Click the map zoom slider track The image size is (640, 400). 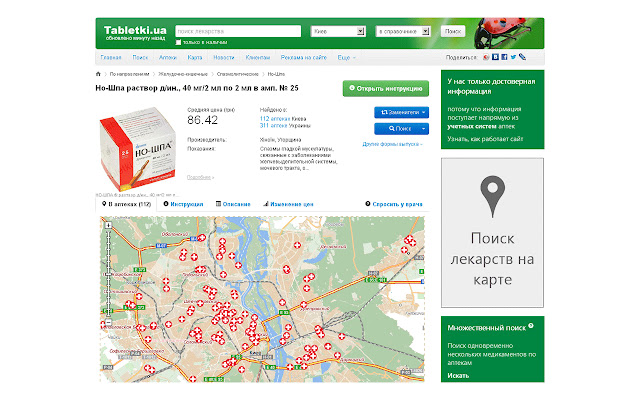[x=108, y=273]
